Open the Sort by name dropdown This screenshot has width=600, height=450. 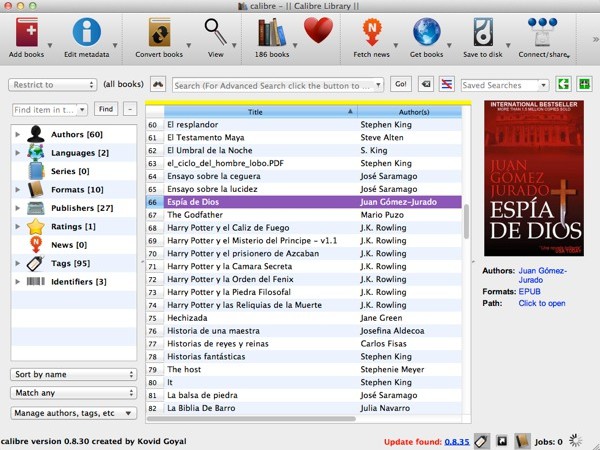(x=73, y=374)
